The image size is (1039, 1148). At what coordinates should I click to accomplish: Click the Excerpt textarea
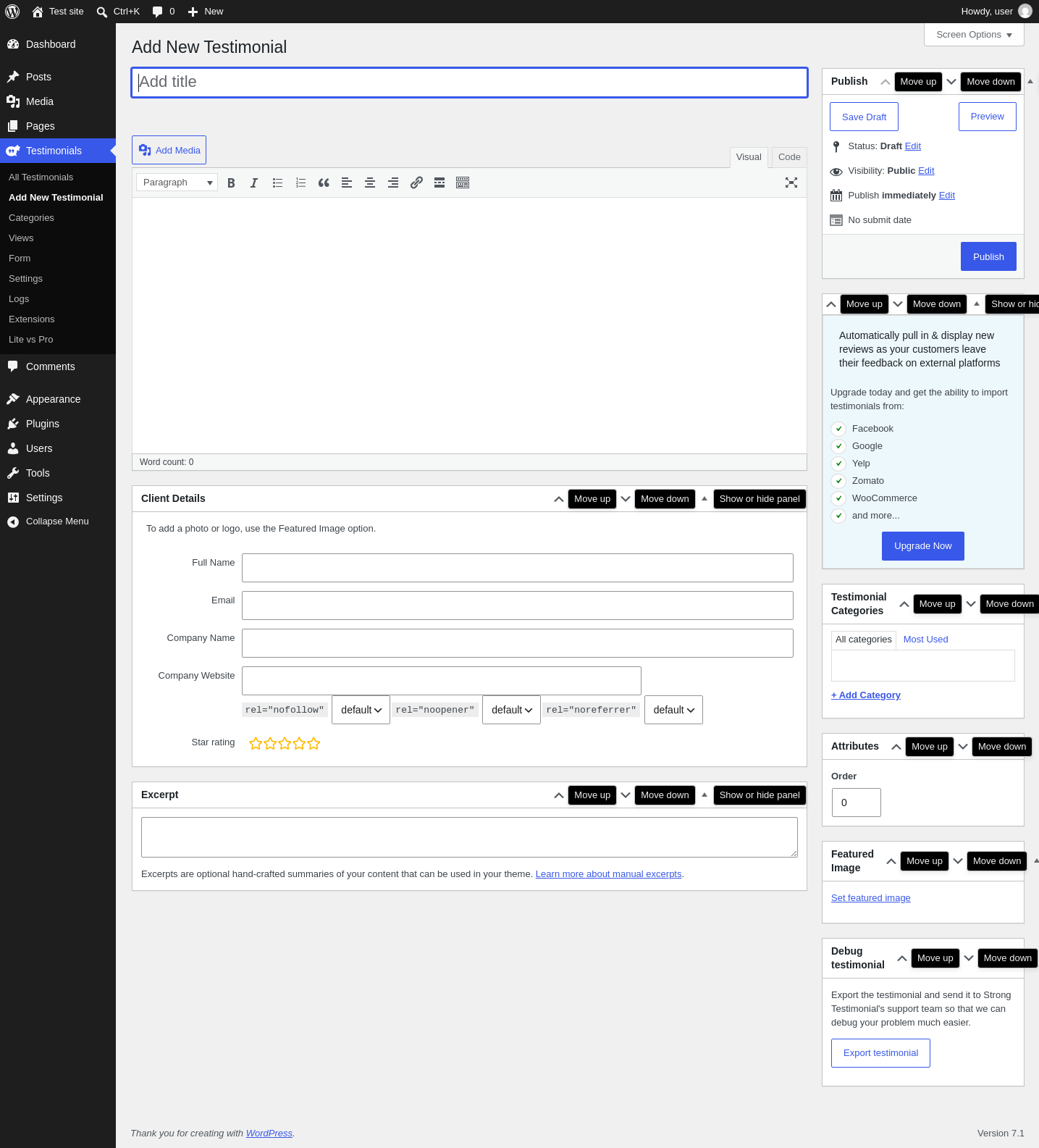(x=469, y=837)
